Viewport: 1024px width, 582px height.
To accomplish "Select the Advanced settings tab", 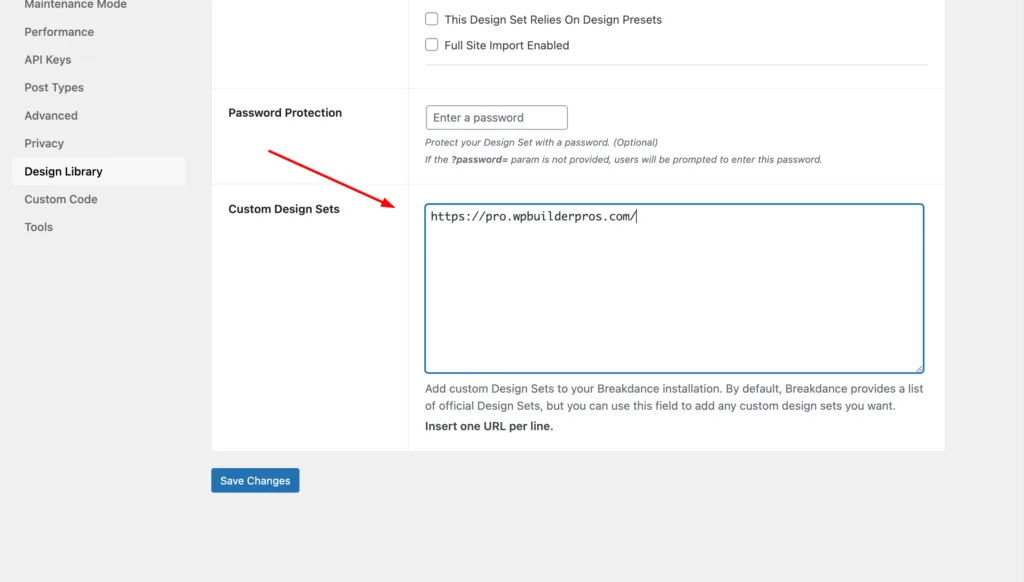I will (x=51, y=116).
